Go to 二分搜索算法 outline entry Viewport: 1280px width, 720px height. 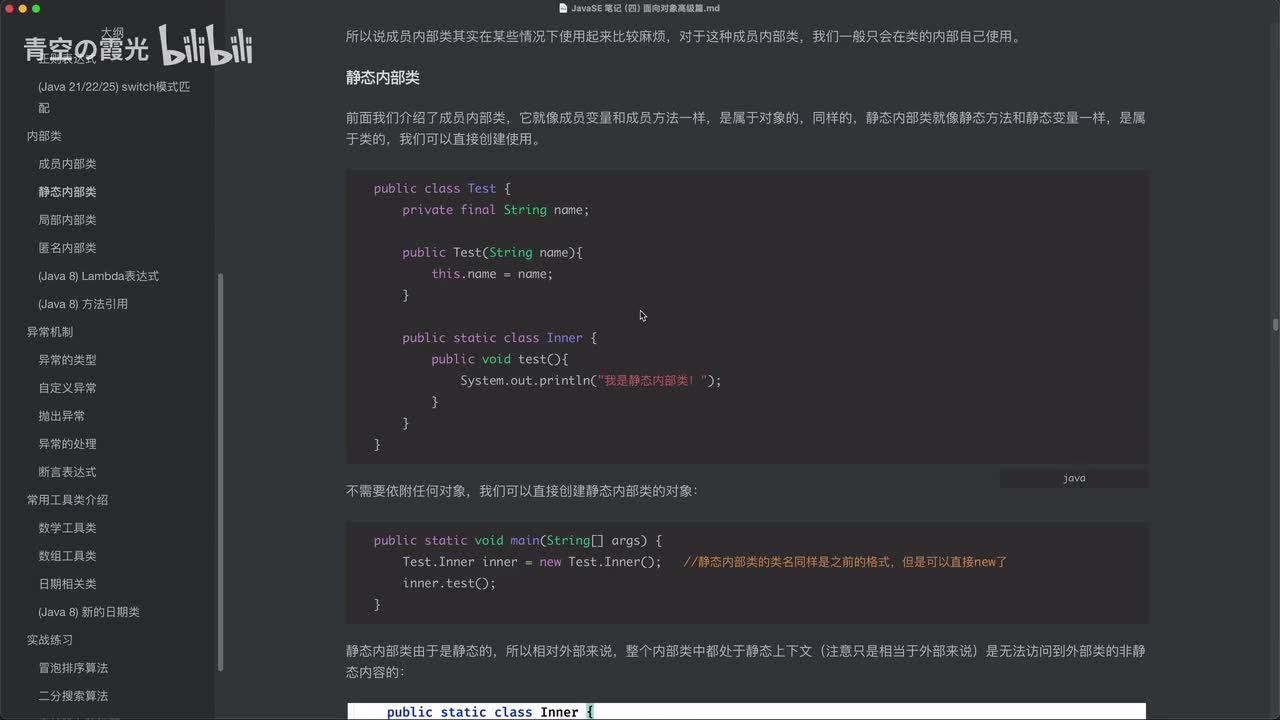73,696
